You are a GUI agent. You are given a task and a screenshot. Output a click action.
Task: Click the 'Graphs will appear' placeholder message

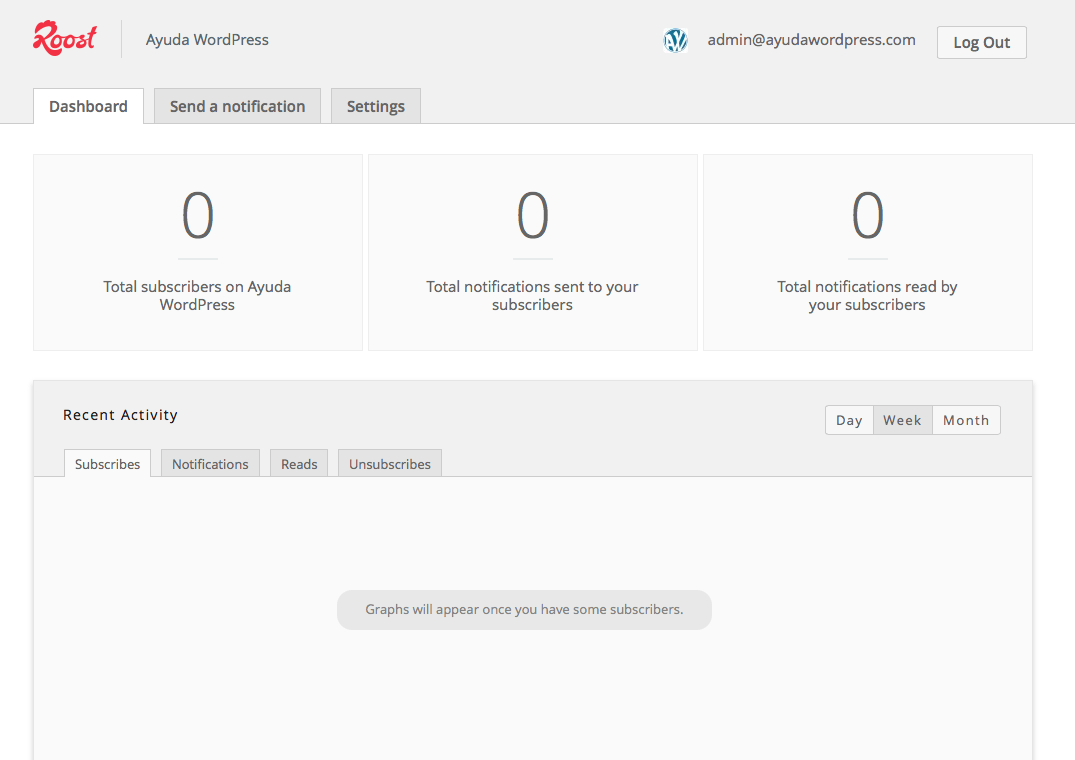[524, 609]
